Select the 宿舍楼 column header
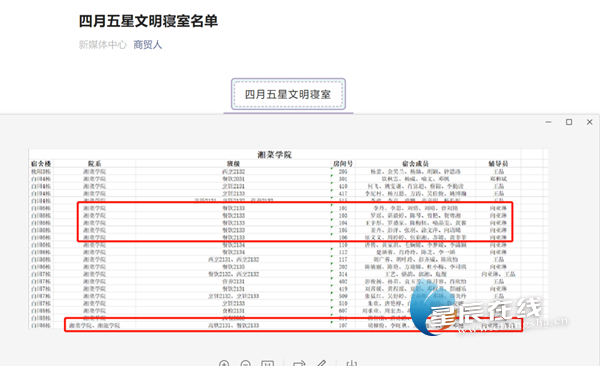This screenshot has height=366, width=600. (x=41, y=163)
